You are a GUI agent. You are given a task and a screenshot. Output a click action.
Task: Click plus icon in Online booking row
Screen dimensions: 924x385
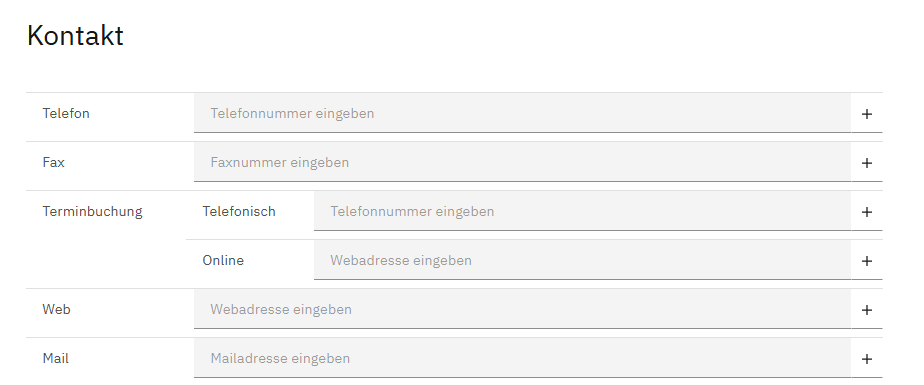coord(866,260)
